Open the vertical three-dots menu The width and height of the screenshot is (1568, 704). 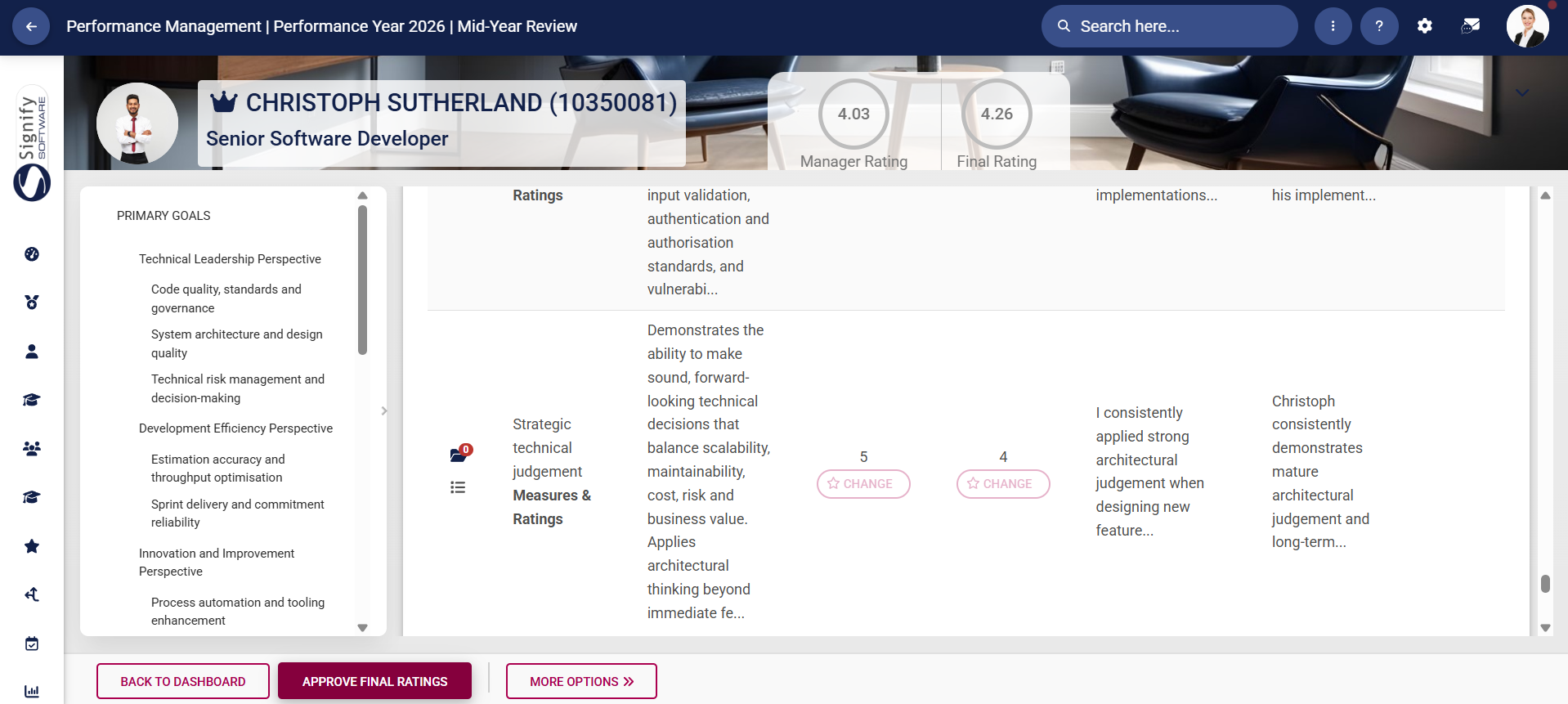pos(1333,26)
